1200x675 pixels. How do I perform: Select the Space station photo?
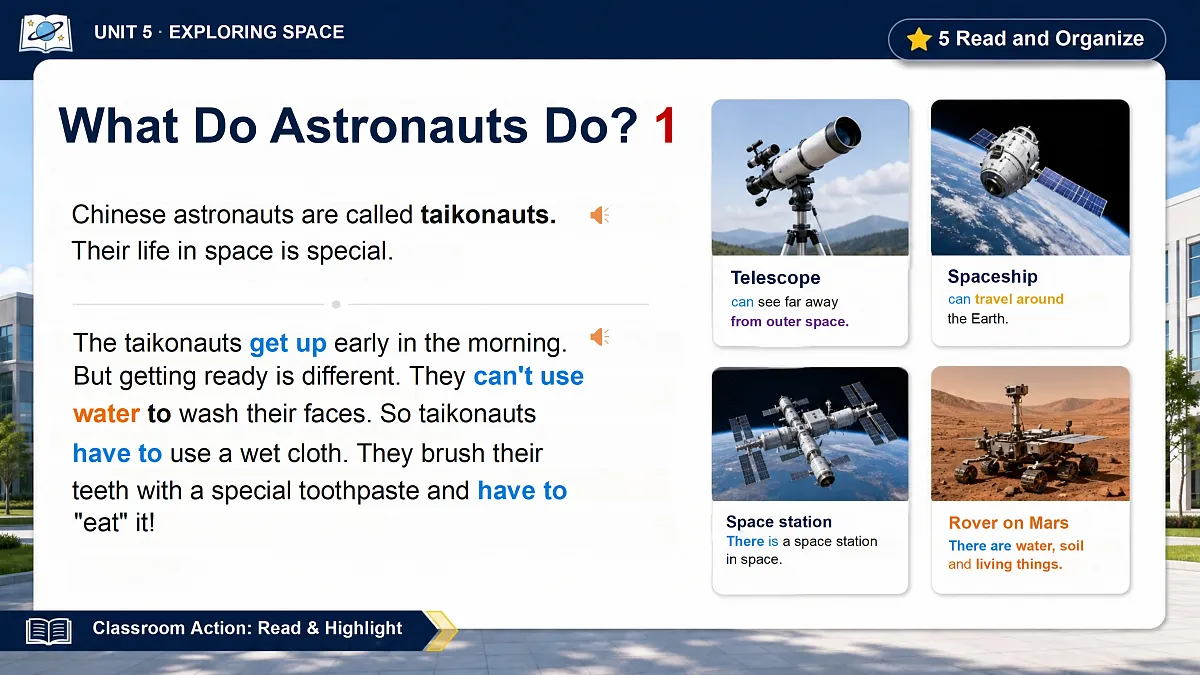pos(810,434)
